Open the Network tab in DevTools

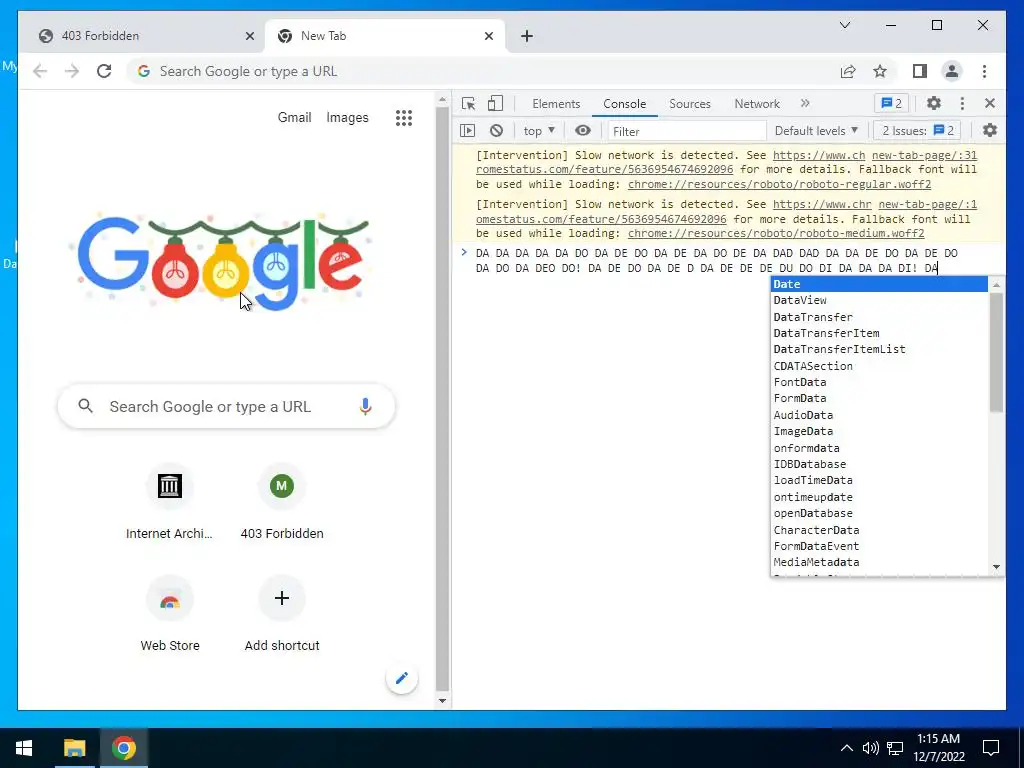757,103
